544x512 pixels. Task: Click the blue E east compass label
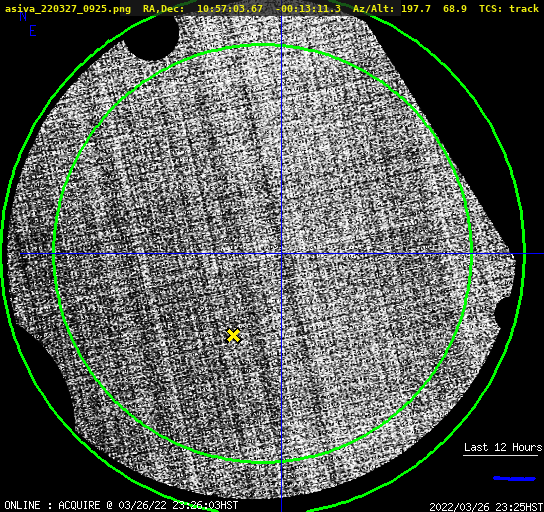click(x=33, y=31)
